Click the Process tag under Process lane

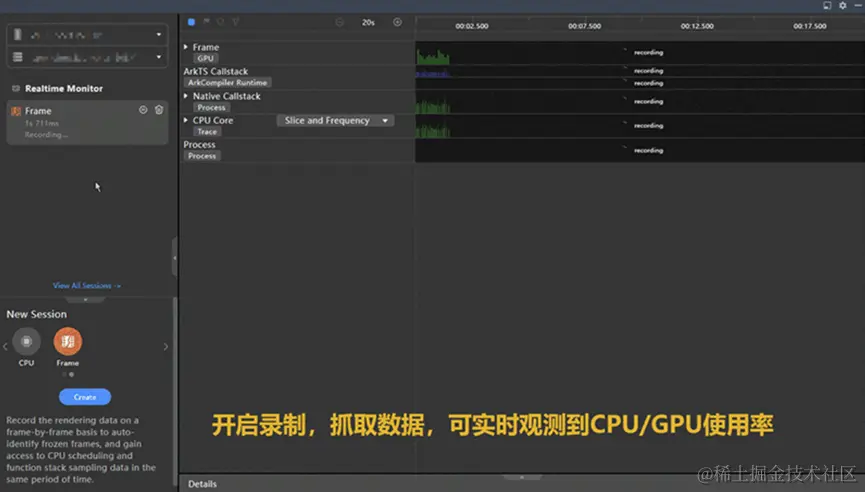(x=202, y=156)
